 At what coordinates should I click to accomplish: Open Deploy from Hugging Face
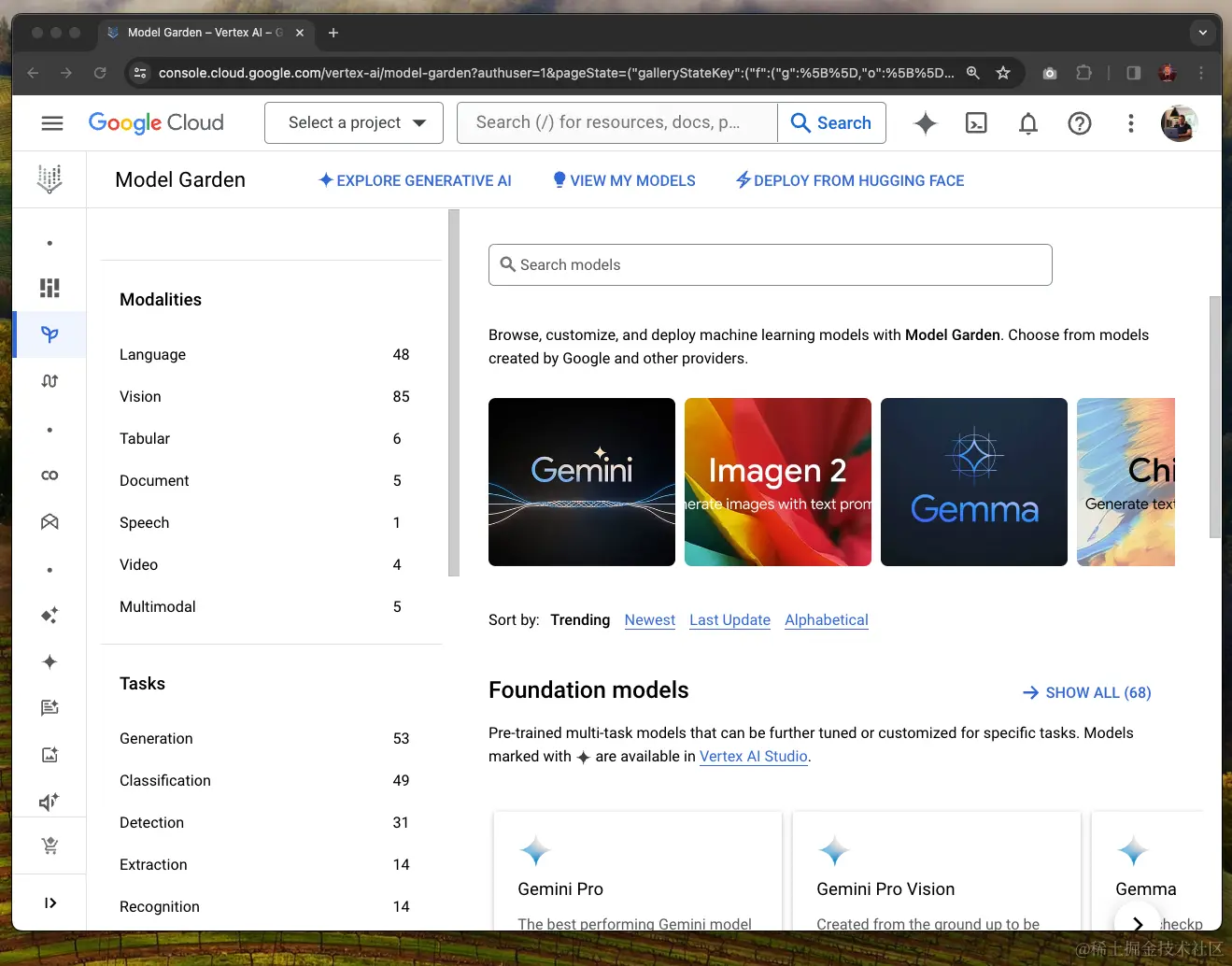[x=850, y=180]
